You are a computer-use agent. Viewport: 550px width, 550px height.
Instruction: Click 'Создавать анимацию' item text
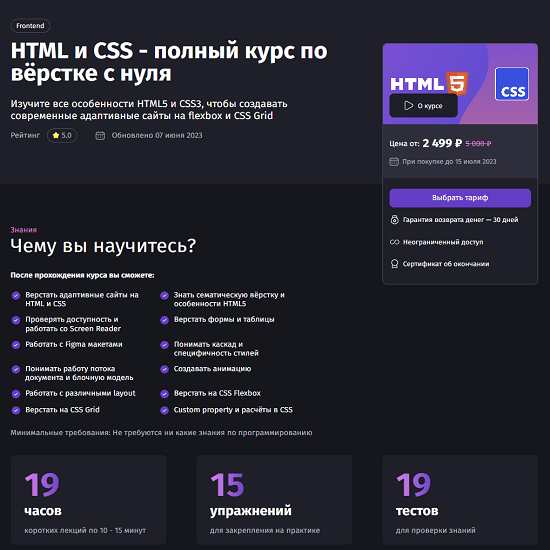(x=212, y=369)
